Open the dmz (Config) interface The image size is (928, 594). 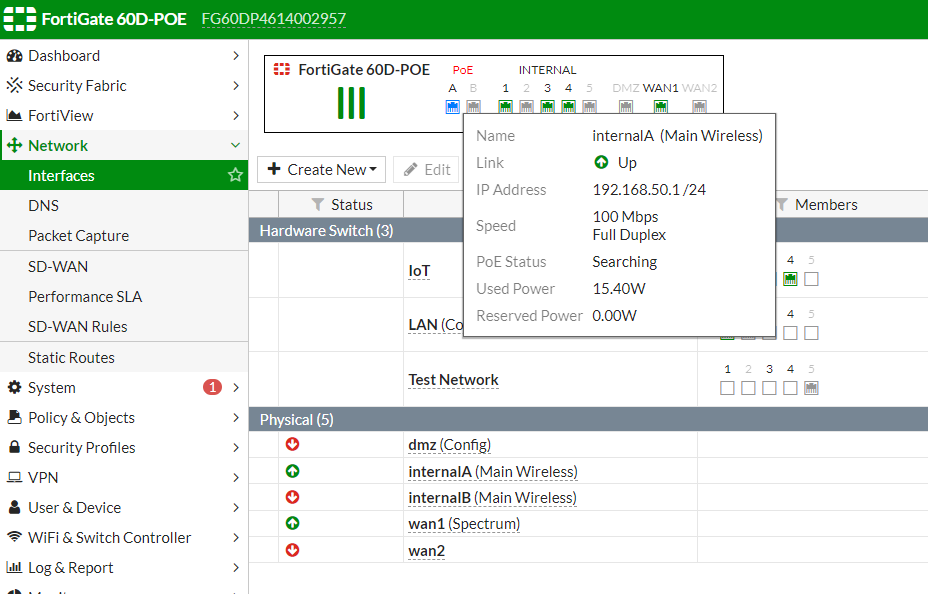point(450,445)
